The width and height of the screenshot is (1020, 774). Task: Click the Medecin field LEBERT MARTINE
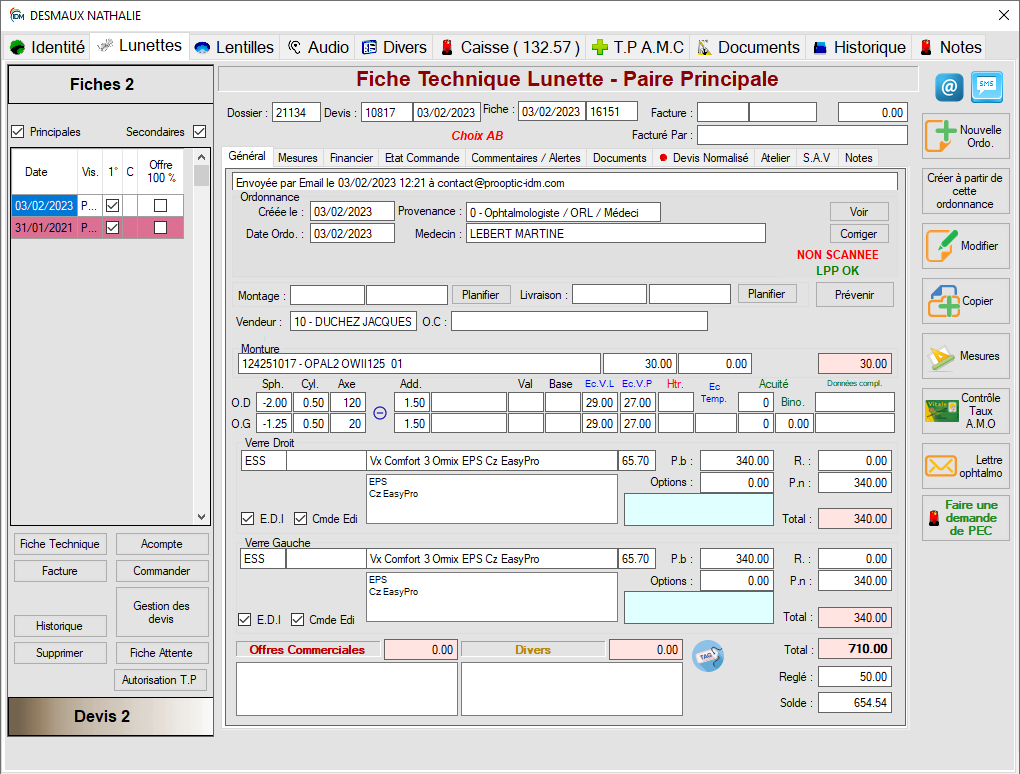pyautogui.click(x=615, y=234)
